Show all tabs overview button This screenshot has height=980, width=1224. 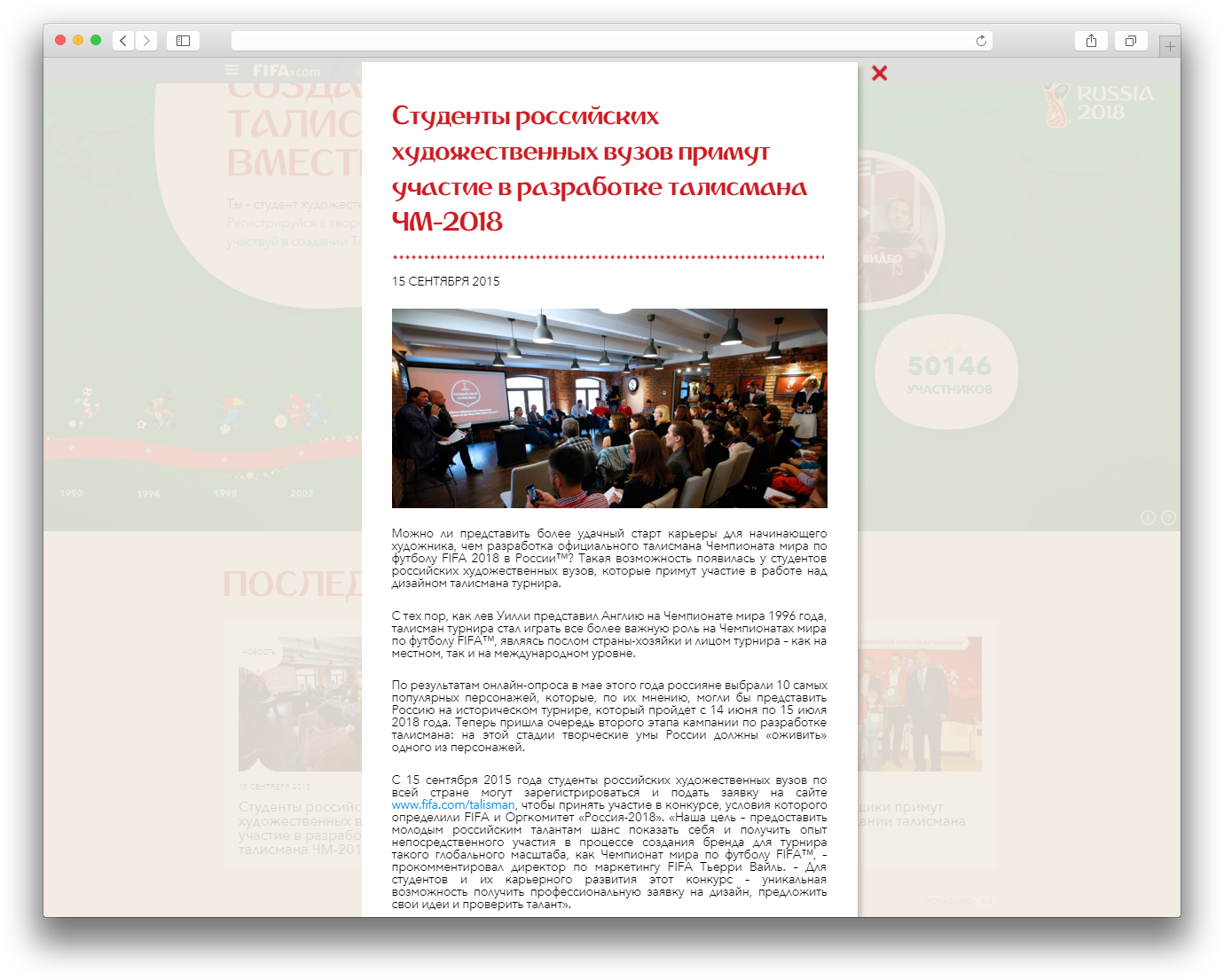[x=1131, y=41]
